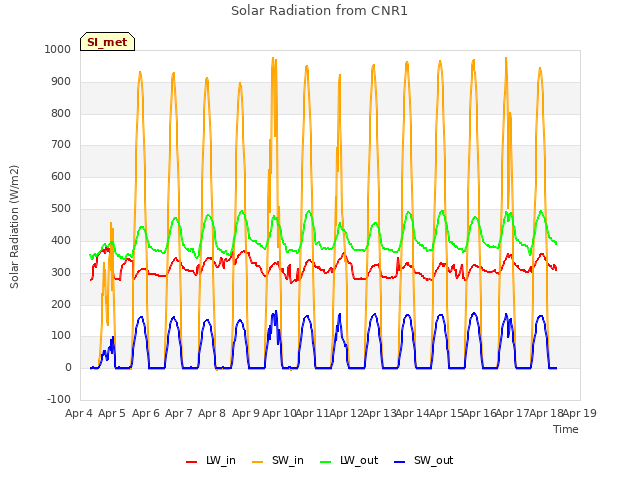Viewport: 640px width, 480px height.
Task: Click the 400 y-axis tick label
Action: click(x=61, y=240)
